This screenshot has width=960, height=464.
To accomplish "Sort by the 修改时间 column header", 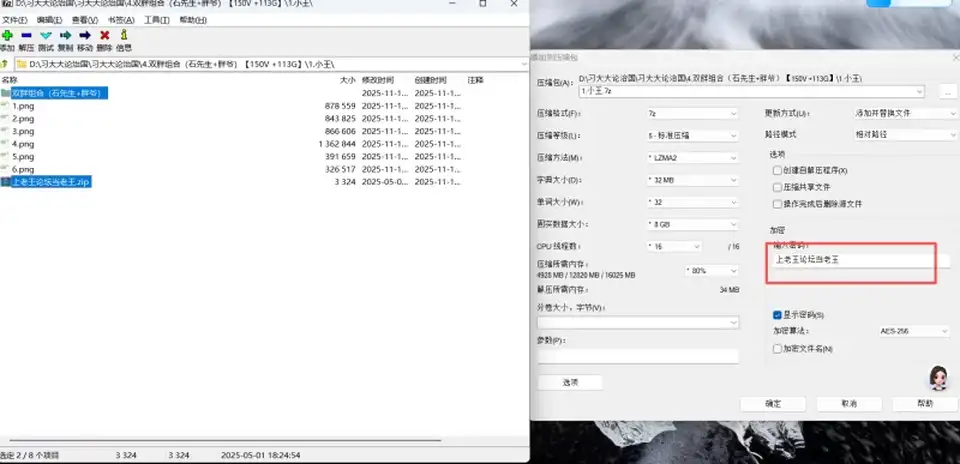I will pos(378,80).
